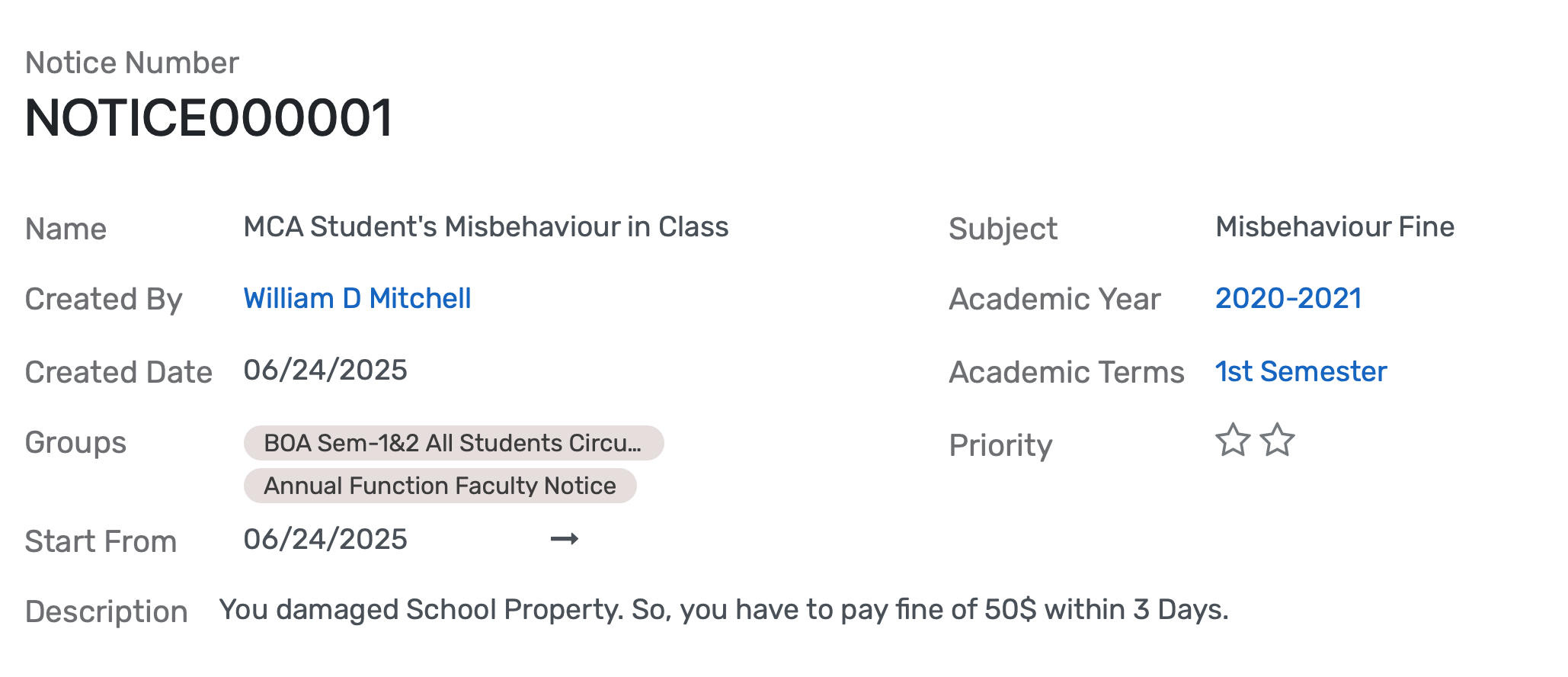Click the Created By label

click(x=104, y=299)
